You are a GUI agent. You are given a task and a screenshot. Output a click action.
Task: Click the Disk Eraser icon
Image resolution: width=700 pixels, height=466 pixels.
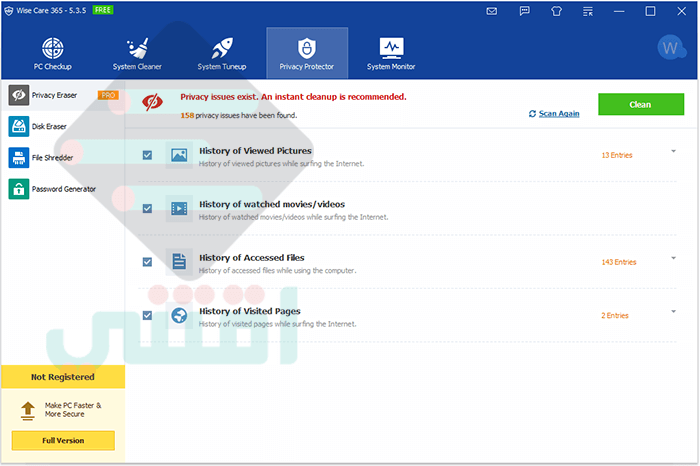coord(19,126)
